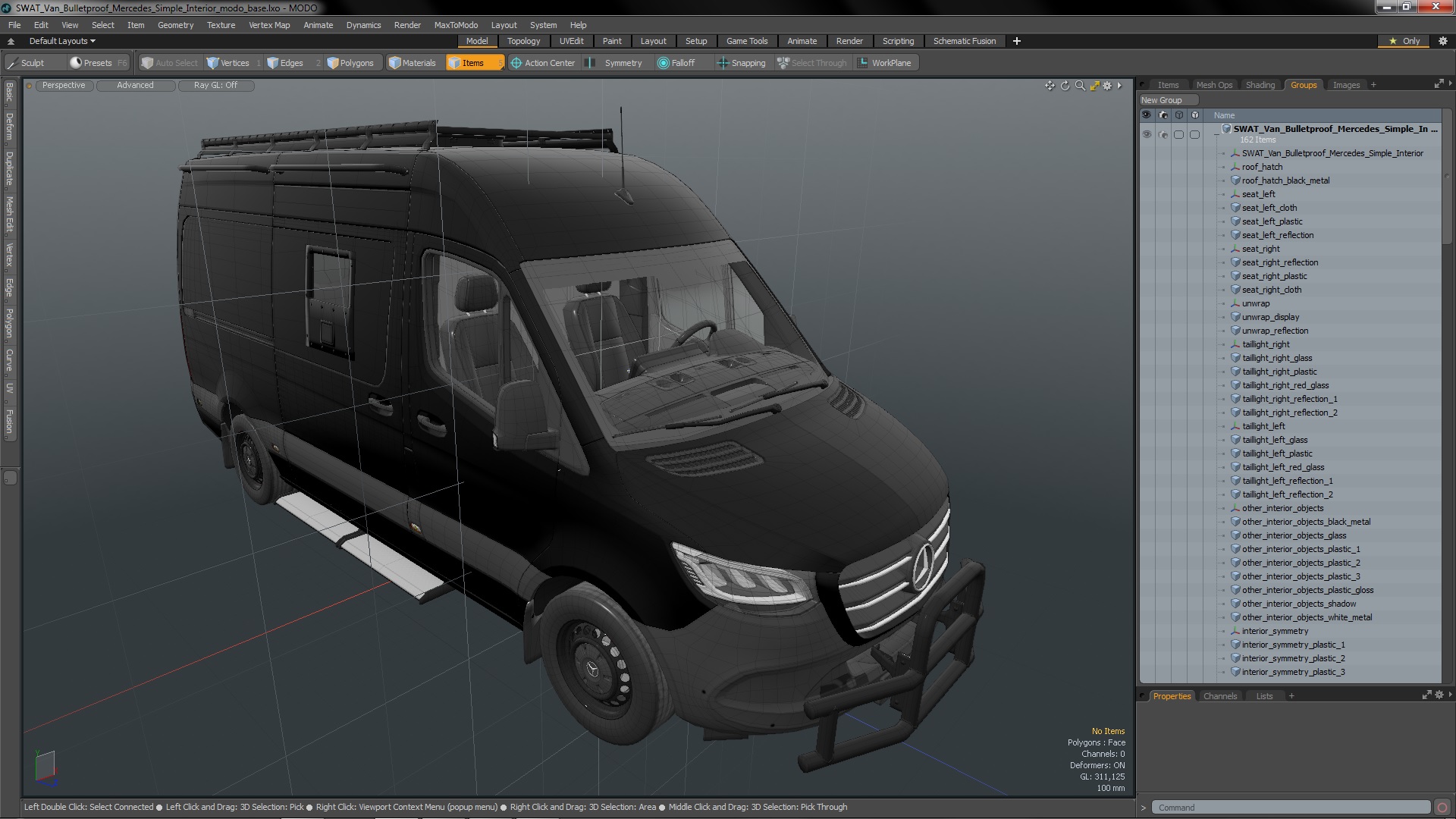This screenshot has width=1456, height=819.
Task: Maximize the Properties panel with expand icon
Action: click(x=1426, y=695)
